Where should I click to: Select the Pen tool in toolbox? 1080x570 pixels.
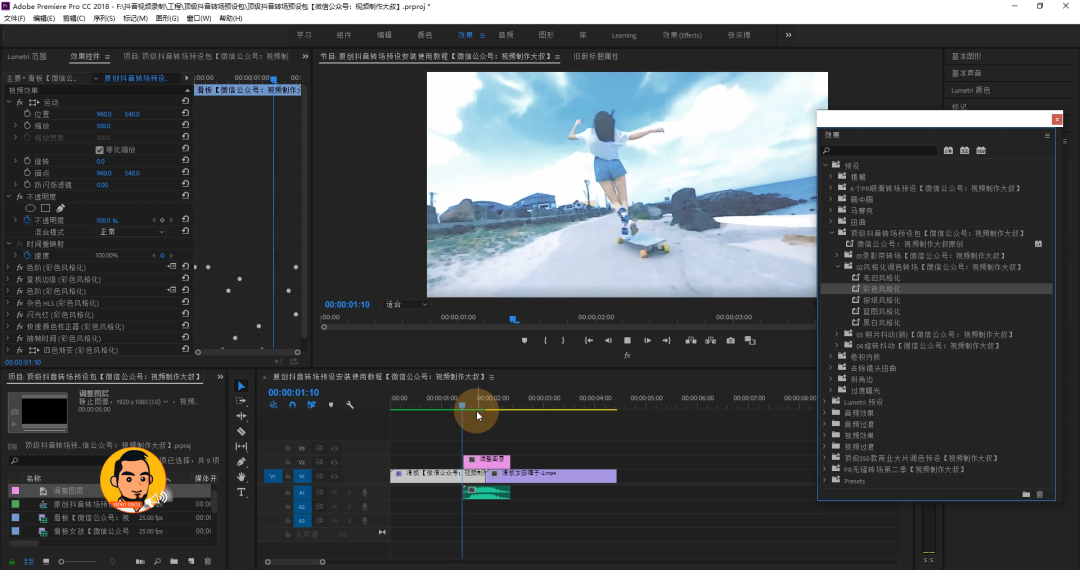[241, 461]
